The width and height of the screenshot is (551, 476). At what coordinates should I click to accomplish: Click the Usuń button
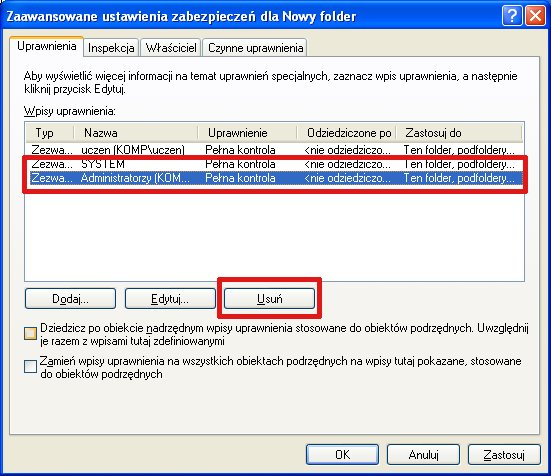coord(270,299)
